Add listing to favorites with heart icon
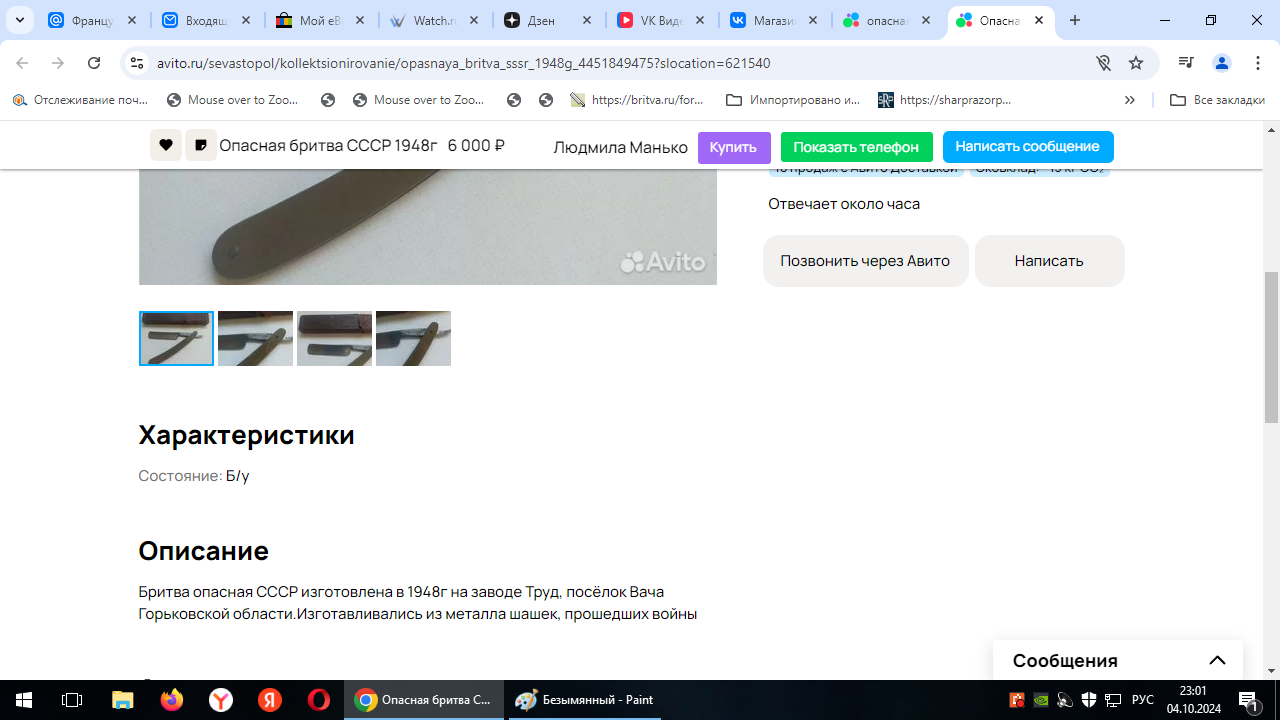 [166, 146]
